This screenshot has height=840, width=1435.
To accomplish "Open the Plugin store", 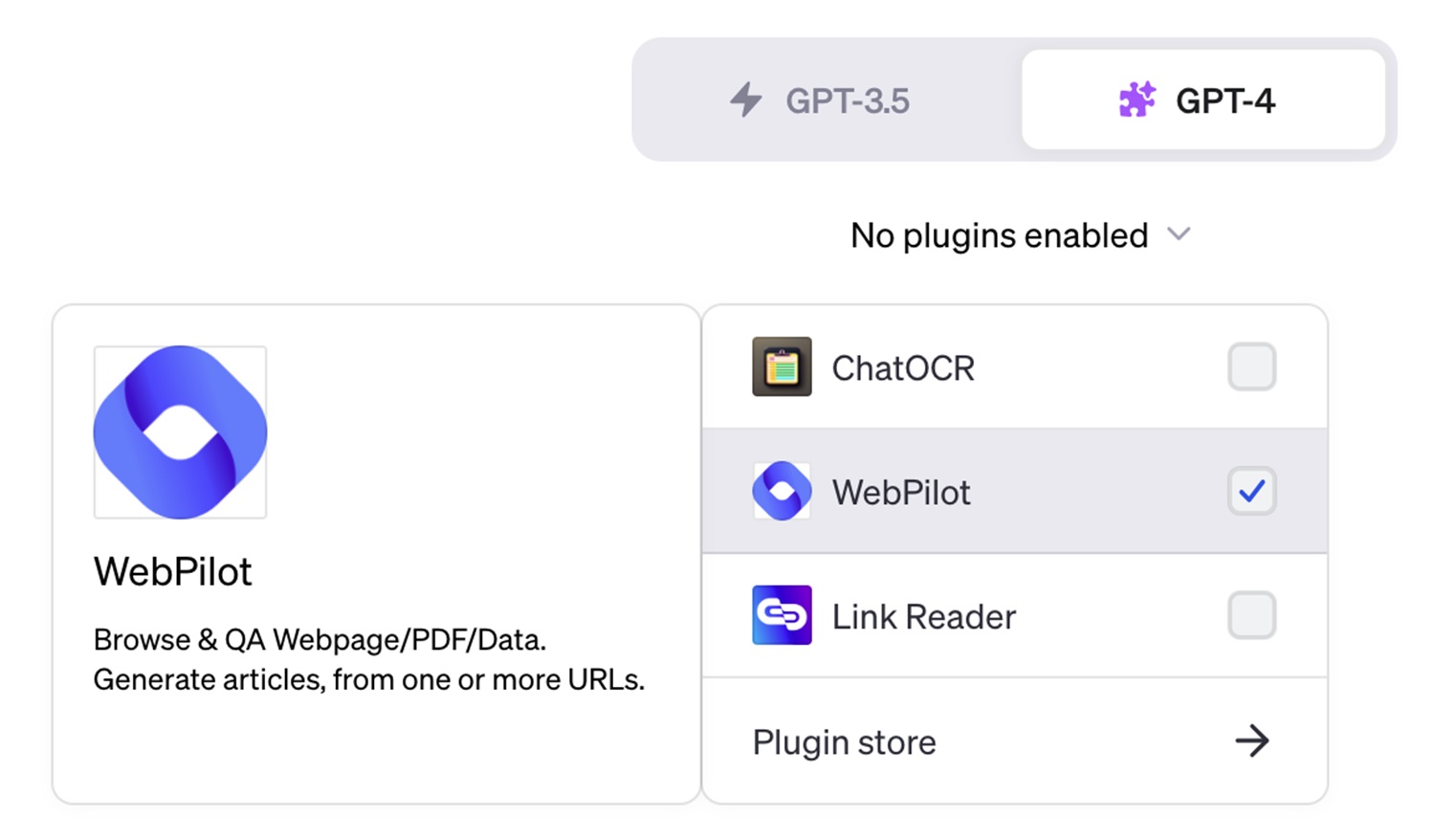I will [1015, 741].
